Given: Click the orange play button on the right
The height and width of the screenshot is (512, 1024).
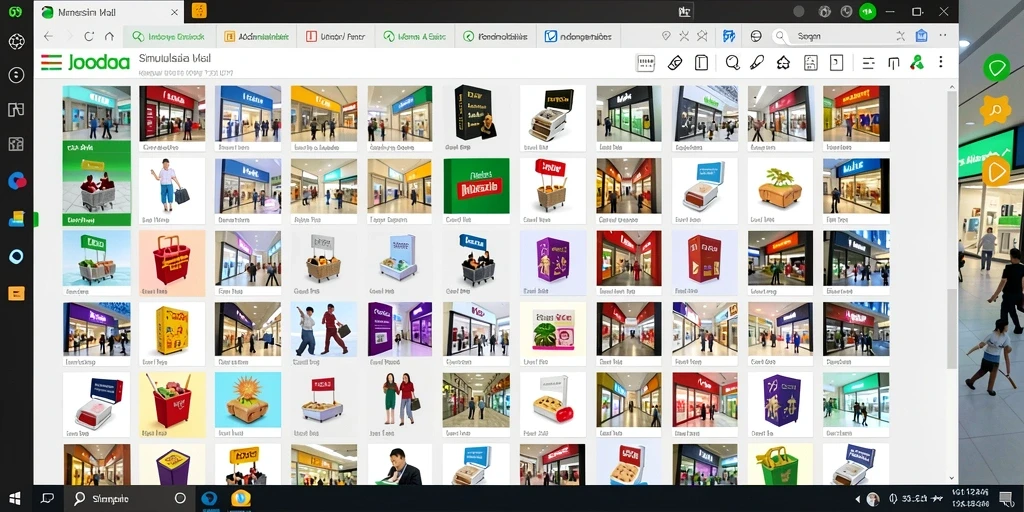Looking at the screenshot, I should click(996, 172).
